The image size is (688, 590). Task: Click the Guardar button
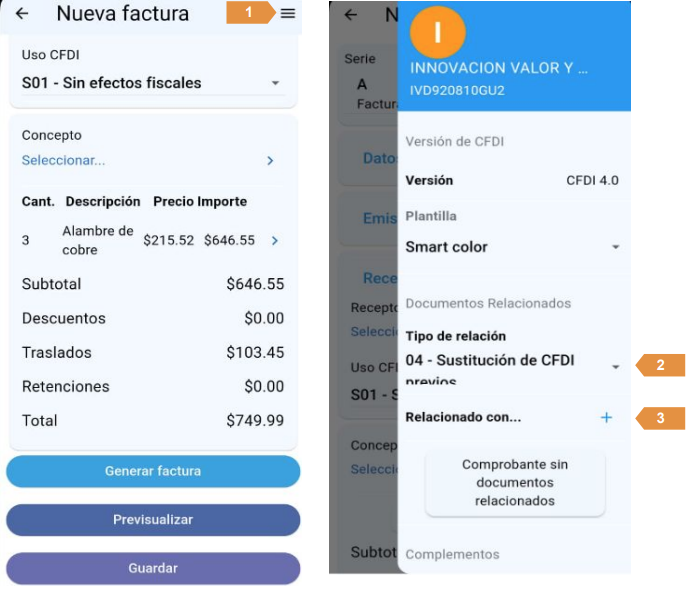coord(153,568)
